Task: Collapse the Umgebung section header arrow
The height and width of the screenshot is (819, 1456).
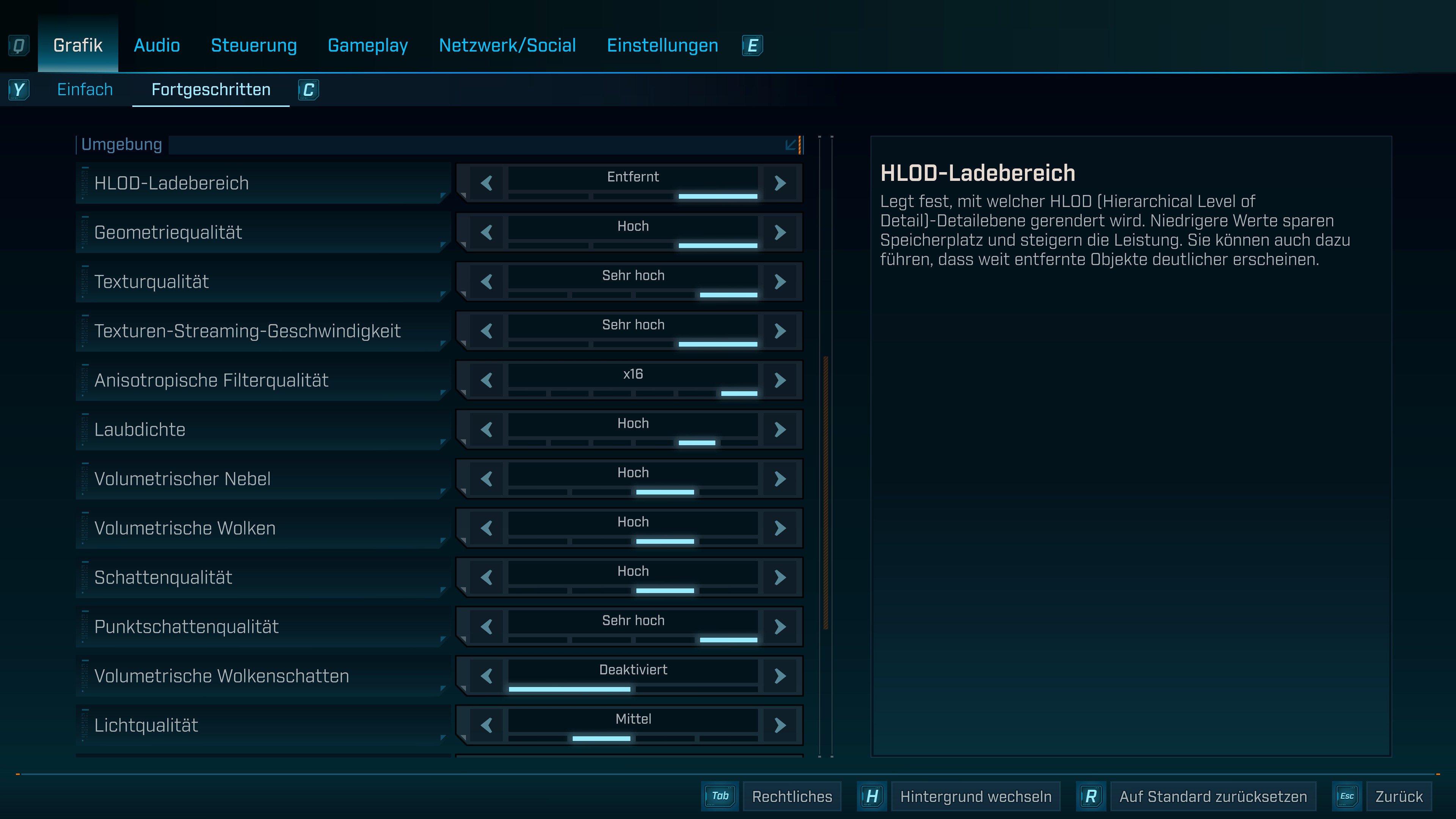Action: click(791, 145)
